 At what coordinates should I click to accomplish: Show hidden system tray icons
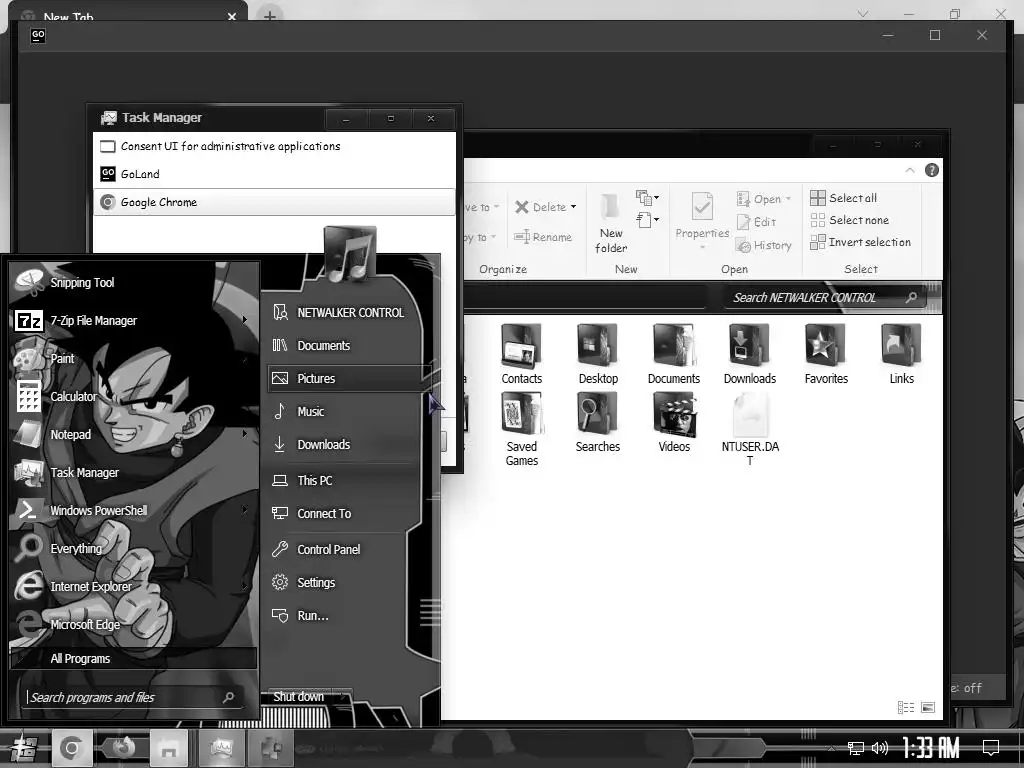click(831, 748)
